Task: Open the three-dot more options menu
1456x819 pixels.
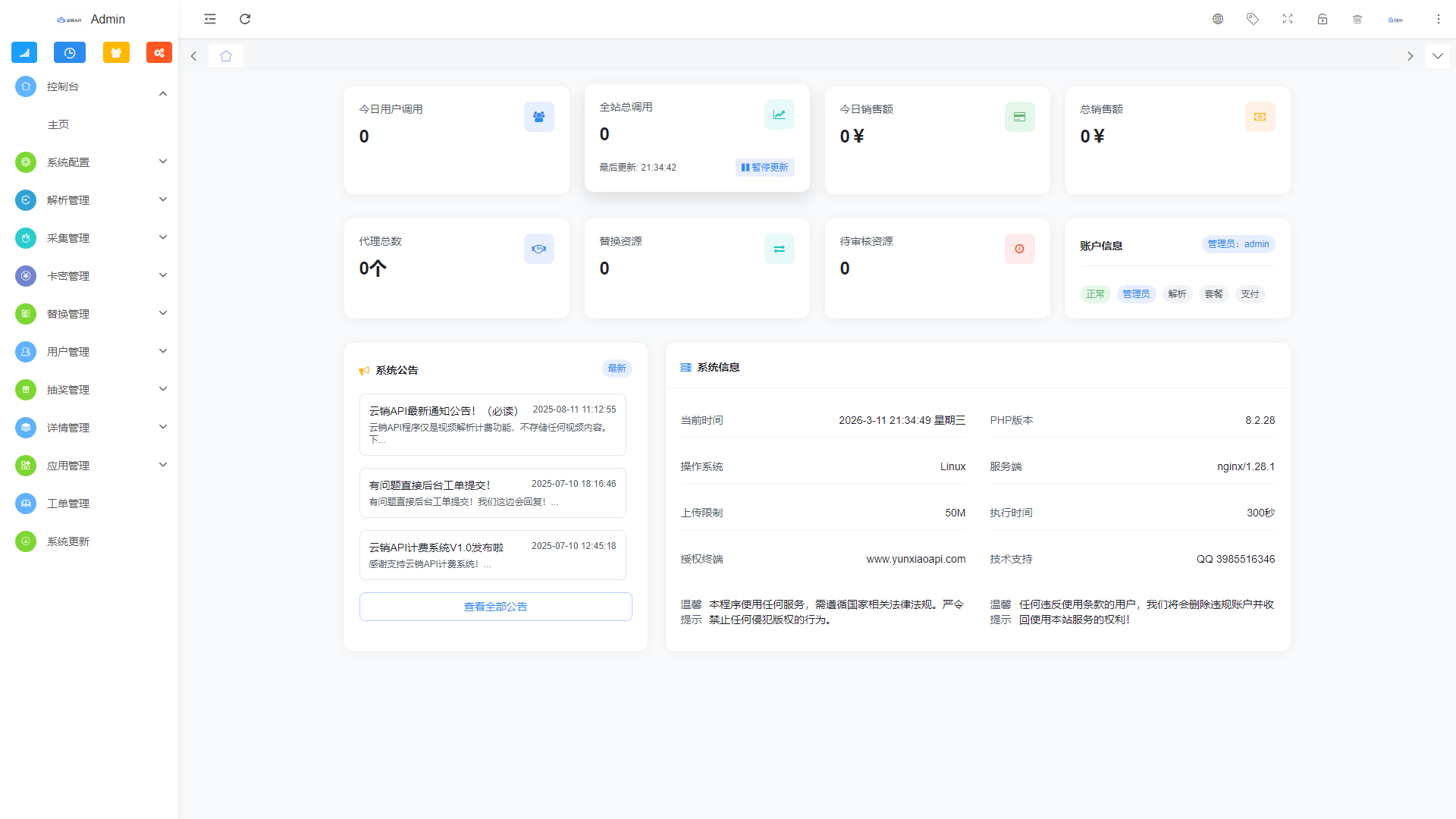Action: [x=1439, y=19]
